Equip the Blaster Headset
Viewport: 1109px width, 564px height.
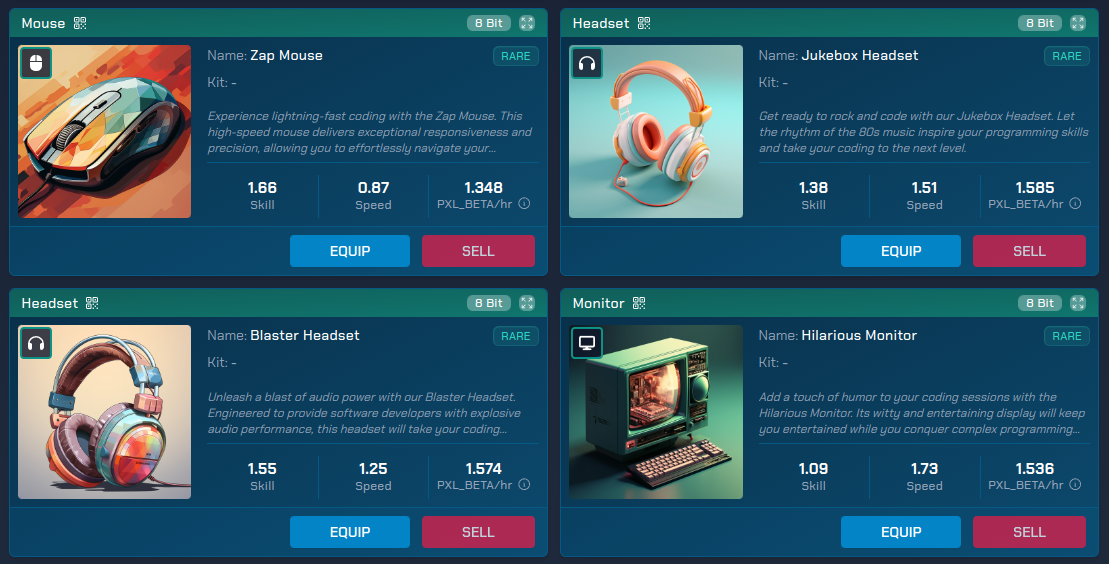[350, 531]
